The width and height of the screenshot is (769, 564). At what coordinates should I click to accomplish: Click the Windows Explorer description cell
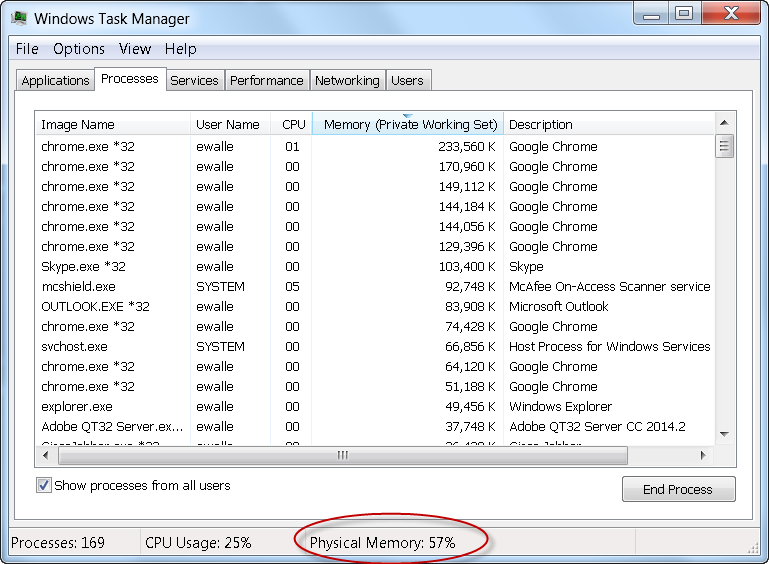point(561,407)
